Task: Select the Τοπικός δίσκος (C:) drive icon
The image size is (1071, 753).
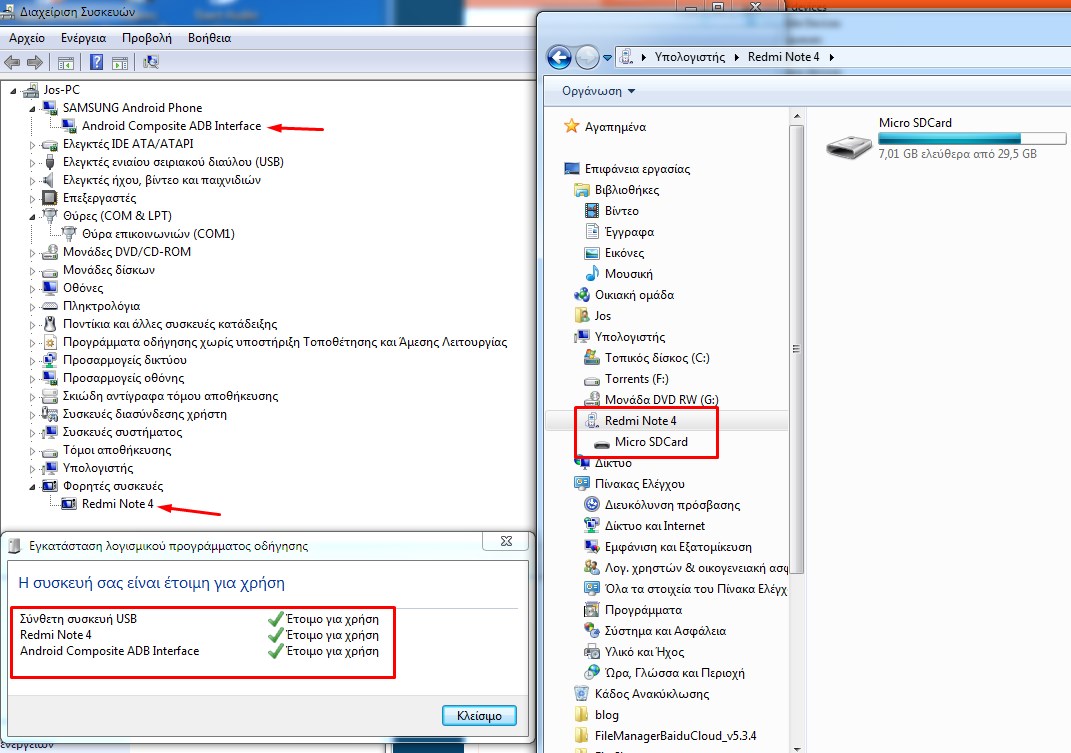Action: (592, 357)
